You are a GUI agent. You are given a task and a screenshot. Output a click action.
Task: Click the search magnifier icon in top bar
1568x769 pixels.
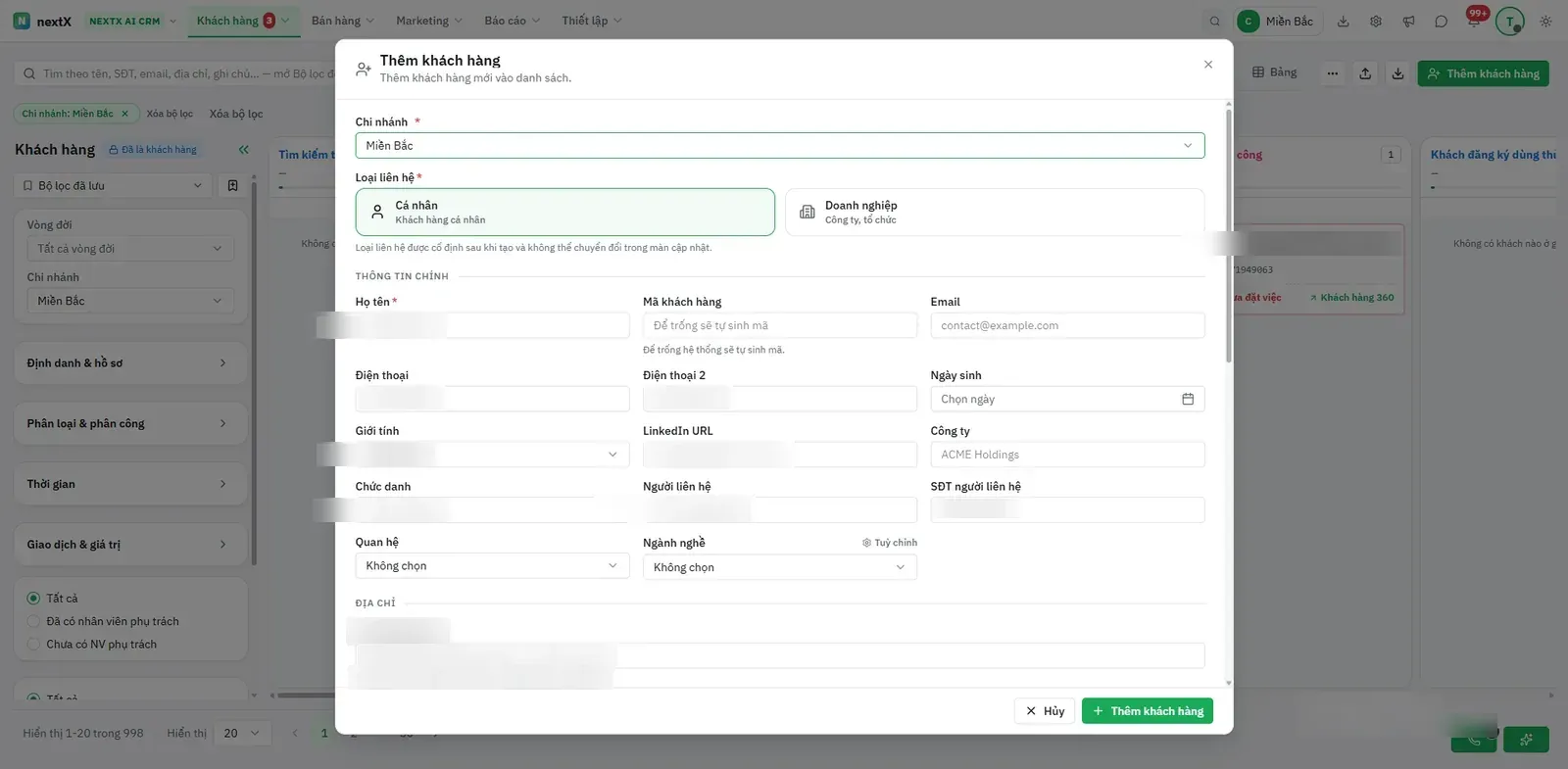(1215, 22)
